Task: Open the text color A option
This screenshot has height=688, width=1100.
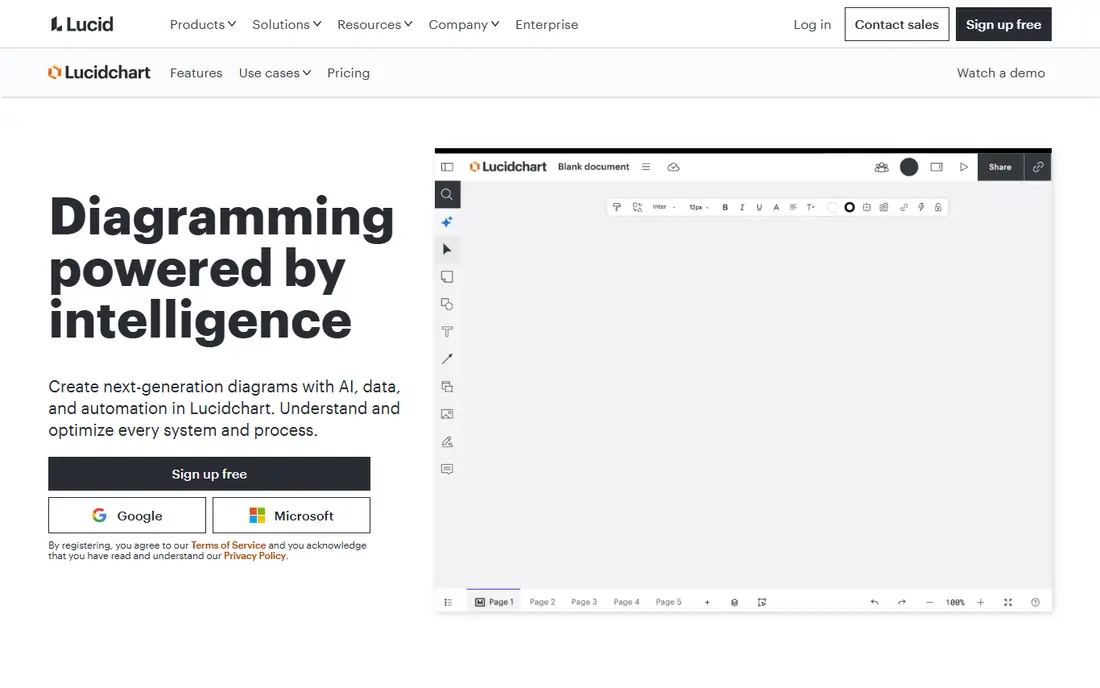Action: (x=776, y=207)
